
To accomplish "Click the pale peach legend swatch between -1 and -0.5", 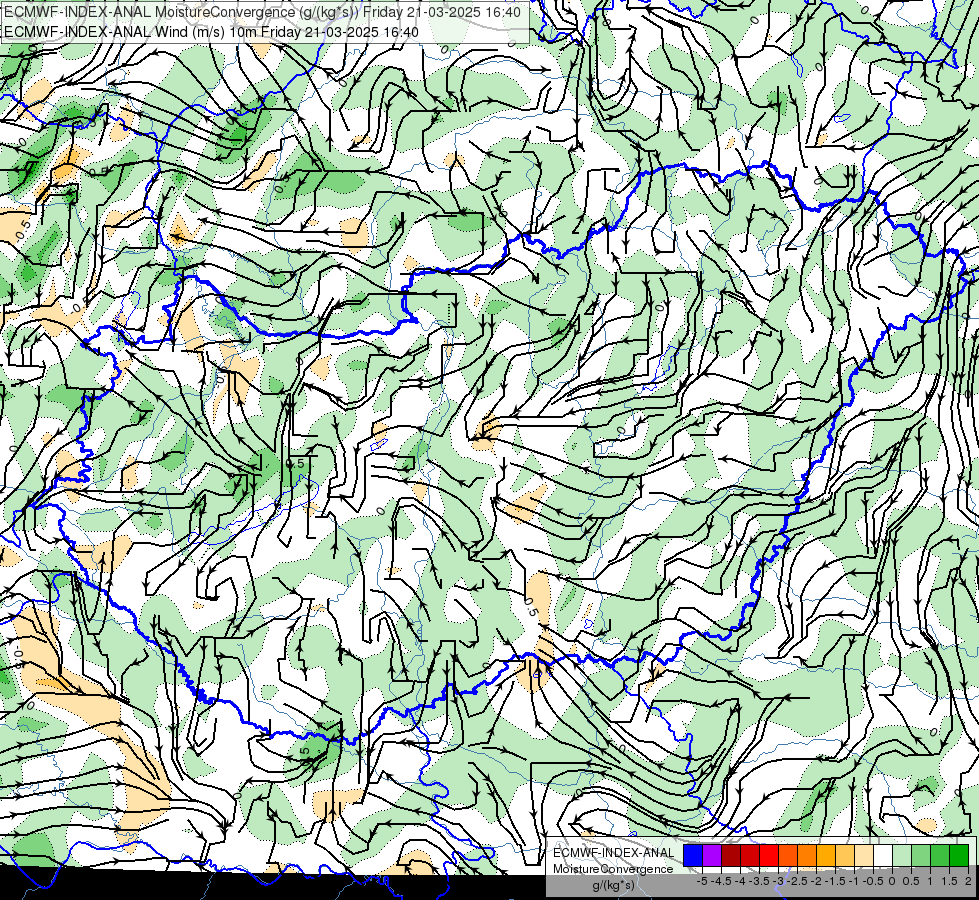I will pyautogui.click(x=864, y=855).
